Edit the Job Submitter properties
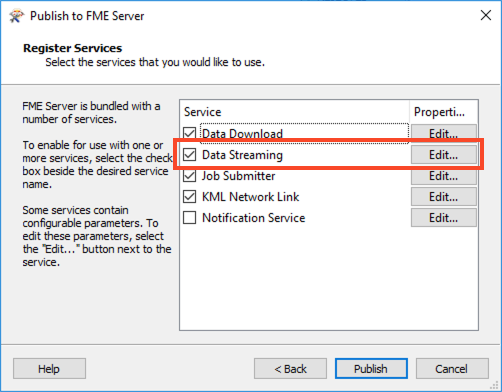Image resolution: width=502 pixels, height=392 pixels. [x=444, y=176]
